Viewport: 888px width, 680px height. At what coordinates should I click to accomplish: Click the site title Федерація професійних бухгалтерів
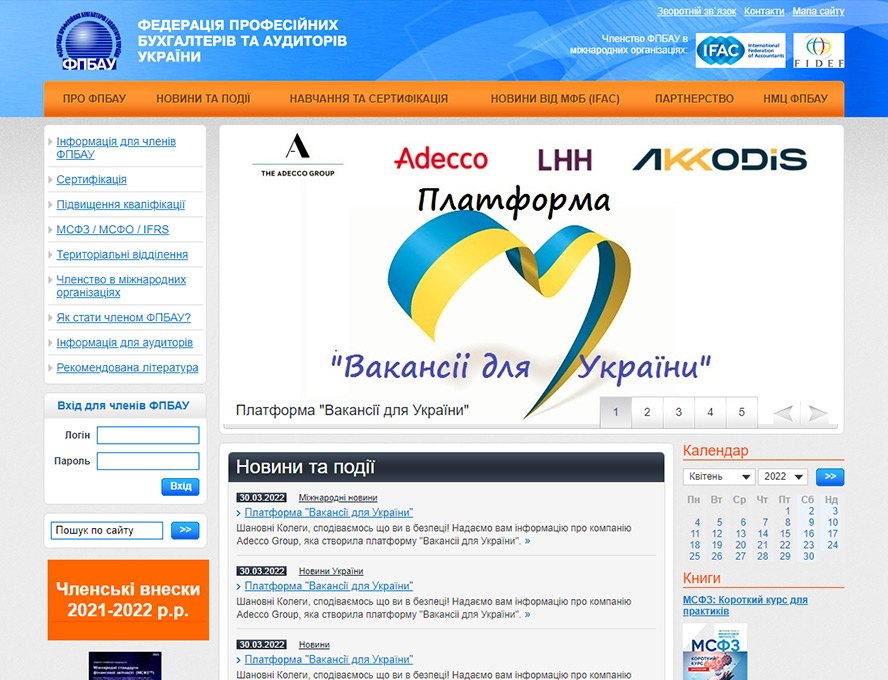242,41
